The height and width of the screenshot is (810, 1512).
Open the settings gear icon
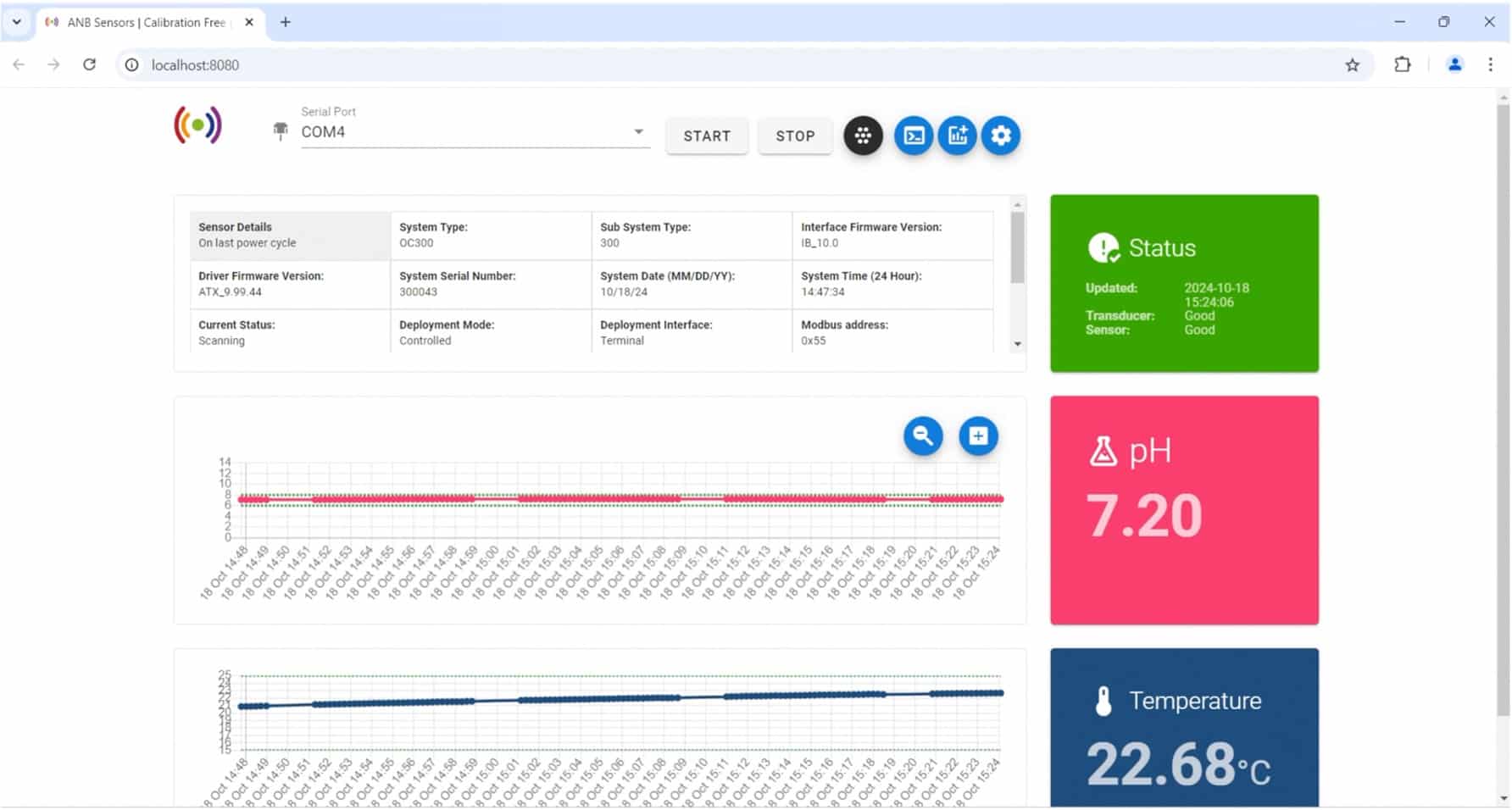click(1001, 136)
